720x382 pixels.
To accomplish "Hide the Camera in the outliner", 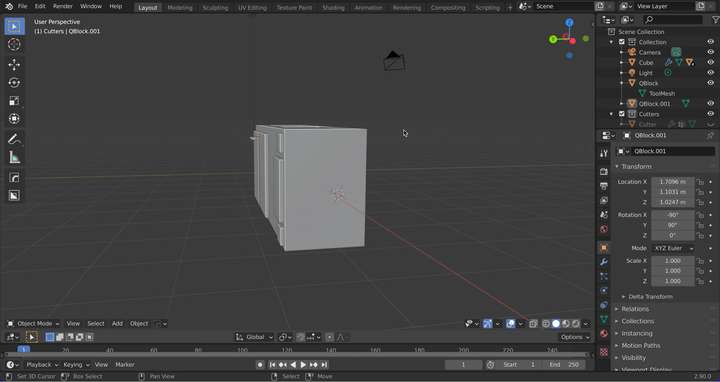I will tap(710, 52).
